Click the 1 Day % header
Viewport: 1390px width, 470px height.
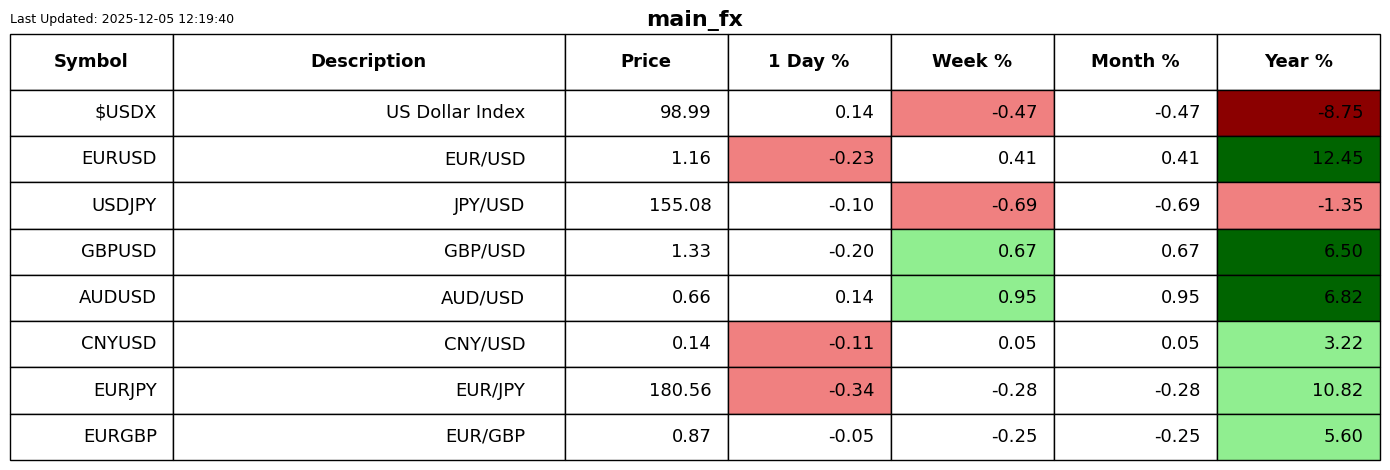[809, 62]
